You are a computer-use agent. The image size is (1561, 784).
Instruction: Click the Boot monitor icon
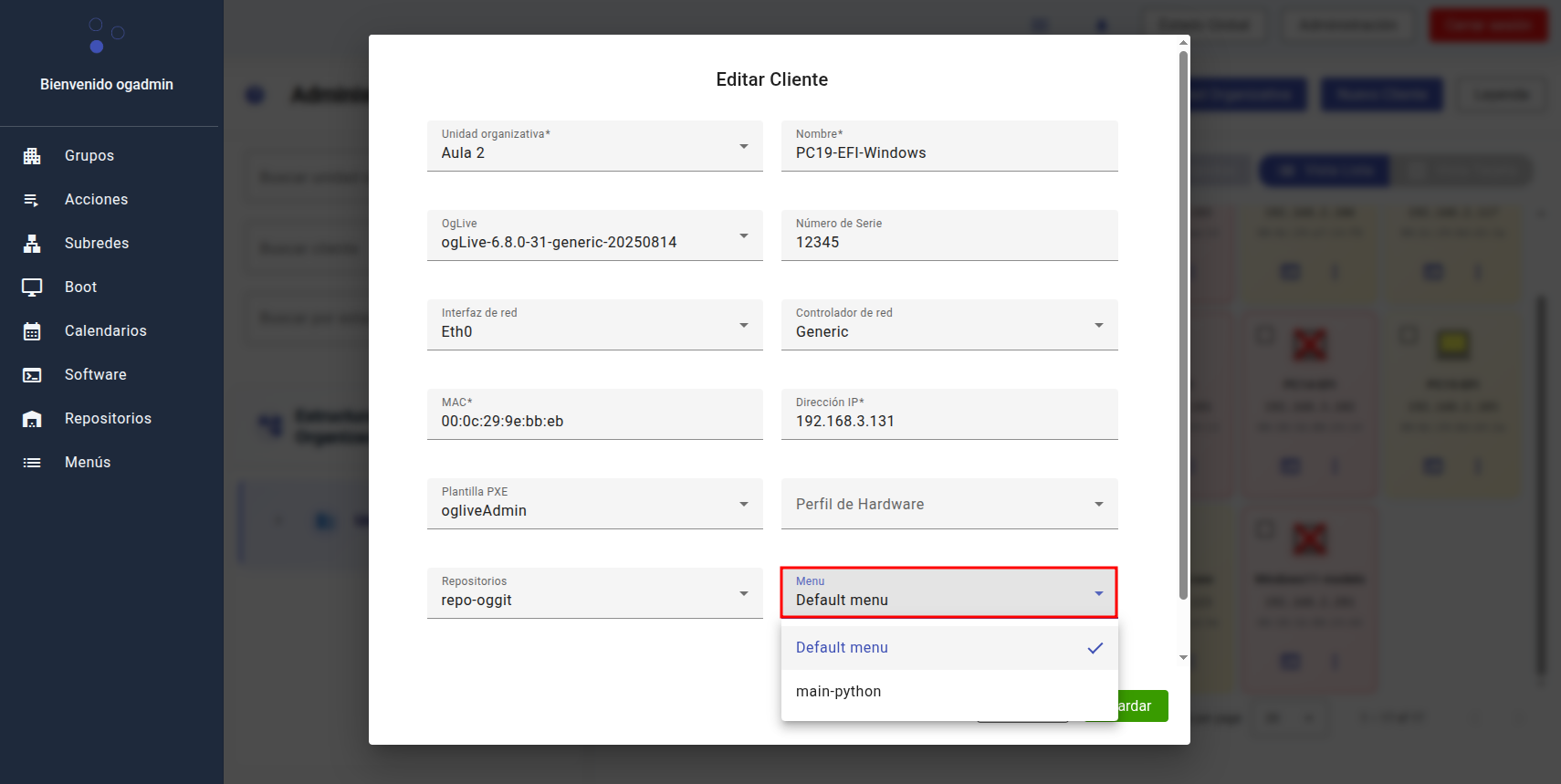coord(32,287)
